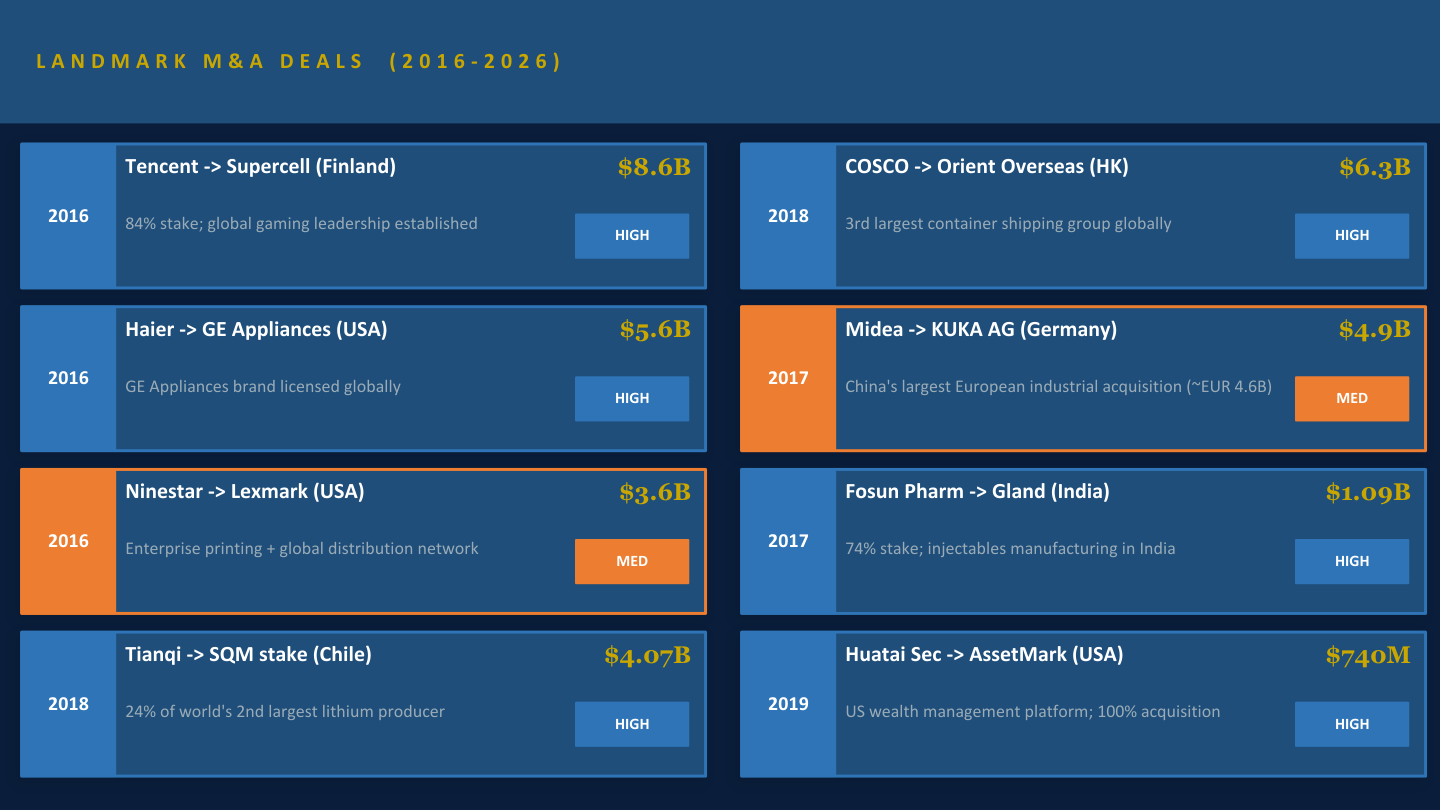The width and height of the screenshot is (1440, 810).
Task: Click '24% of world's 2nd largest lithium producer'
Action: 285,712
